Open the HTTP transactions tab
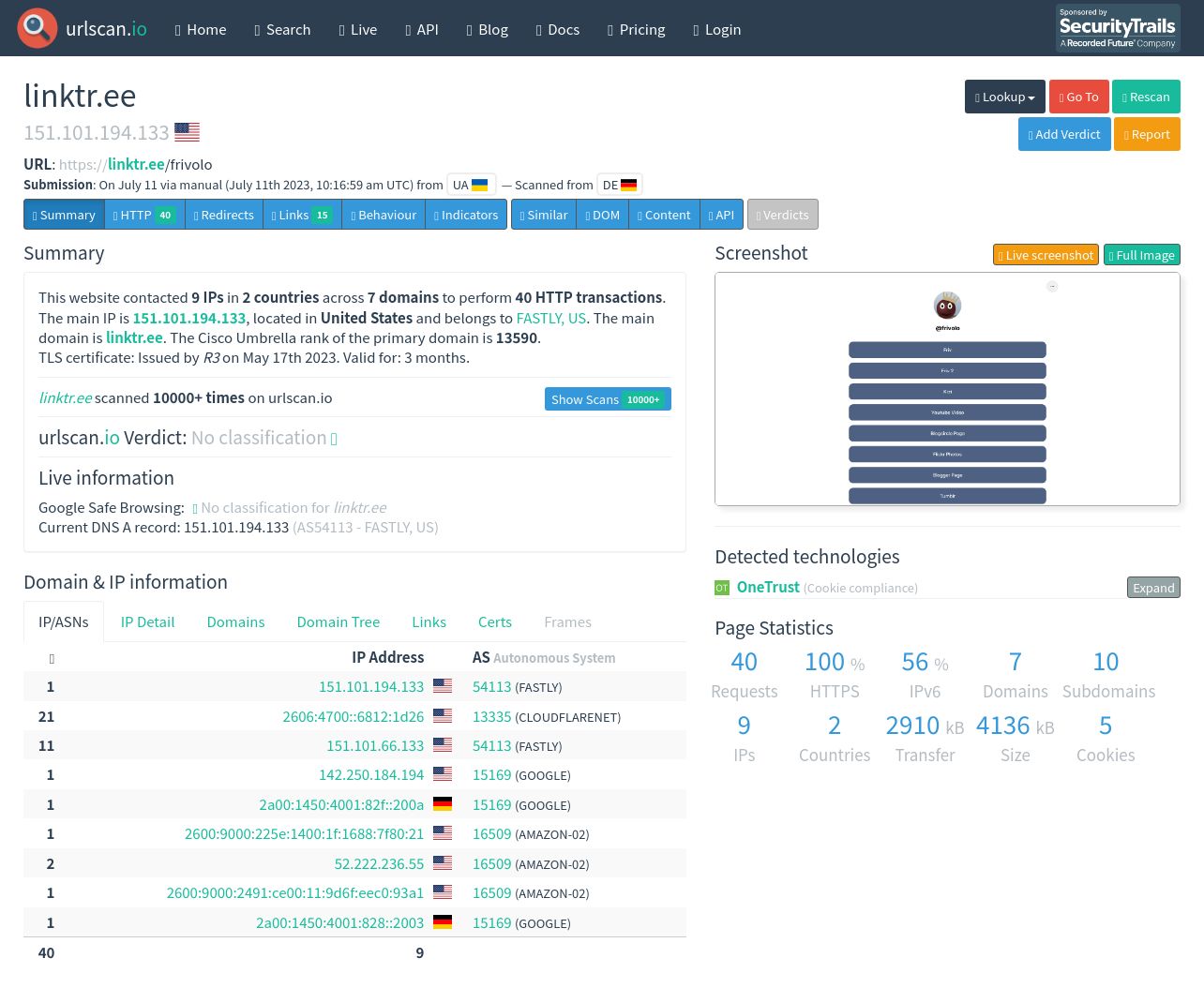 [144, 215]
